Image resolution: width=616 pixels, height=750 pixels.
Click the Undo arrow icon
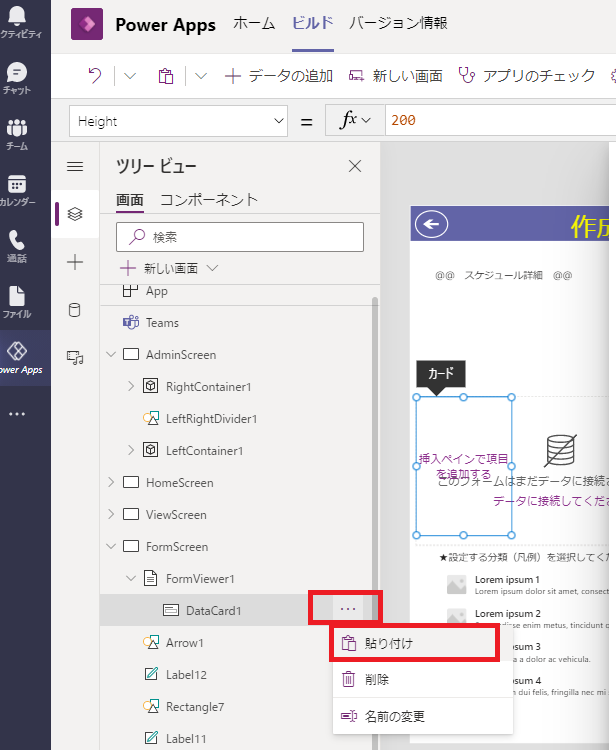pyautogui.click(x=95, y=76)
